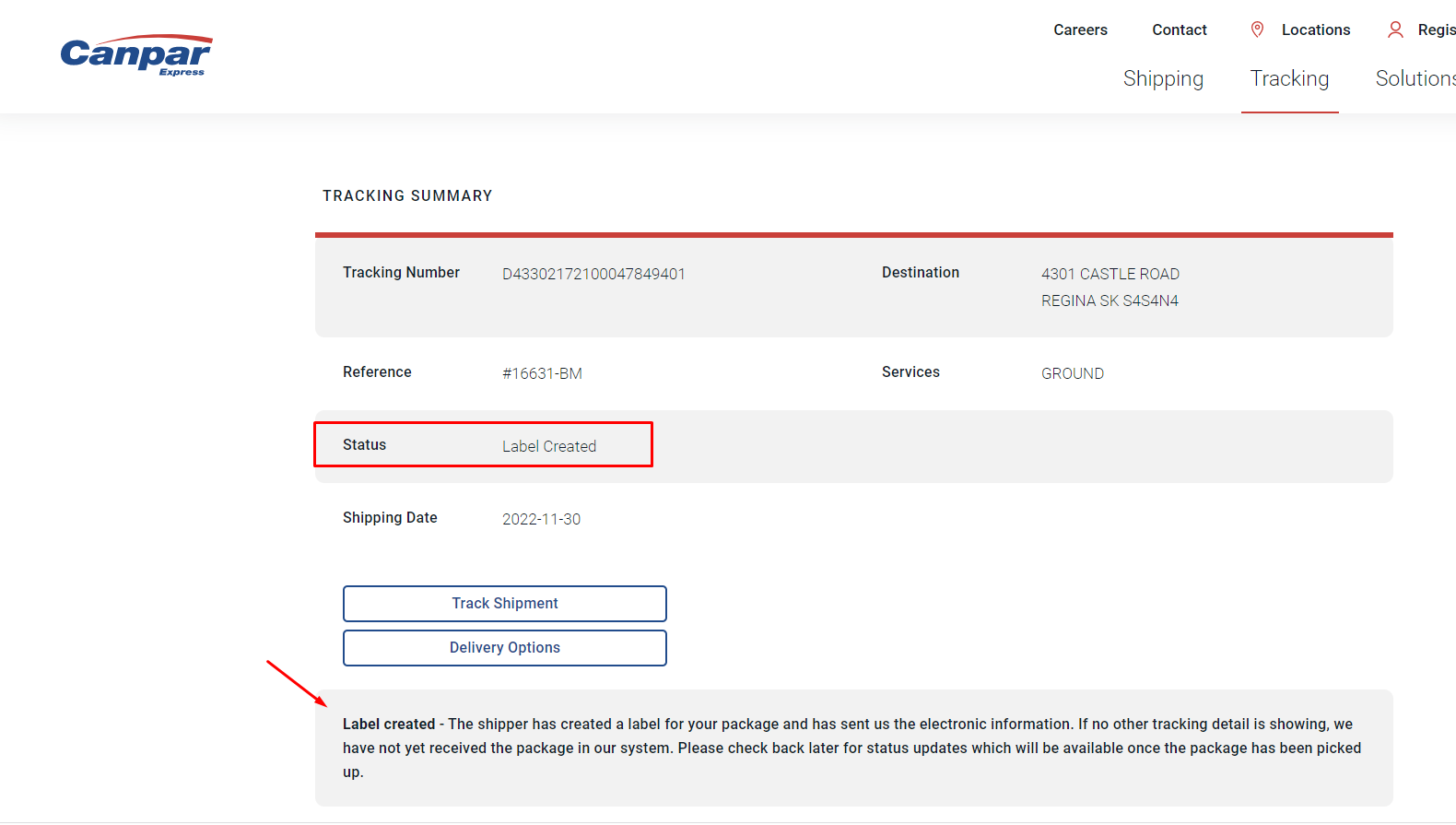This screenshot has width=1456, height=825.
Task: Click the status value Label Created
Action: [549, 446]
